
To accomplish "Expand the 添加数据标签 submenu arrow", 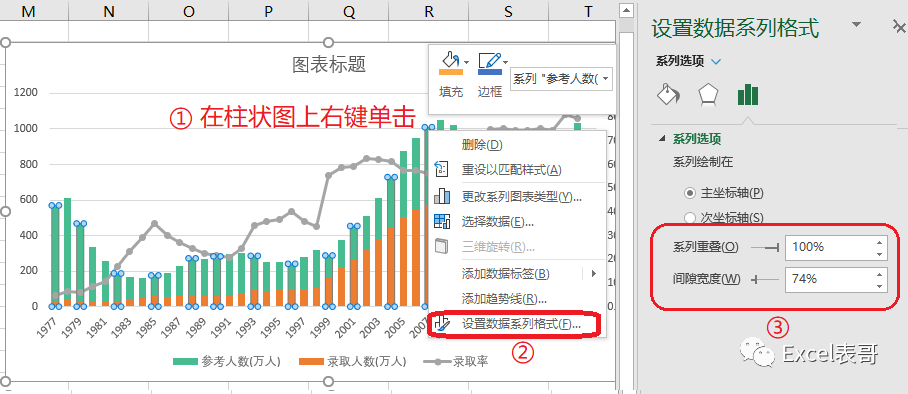I will tap(594, 273).
